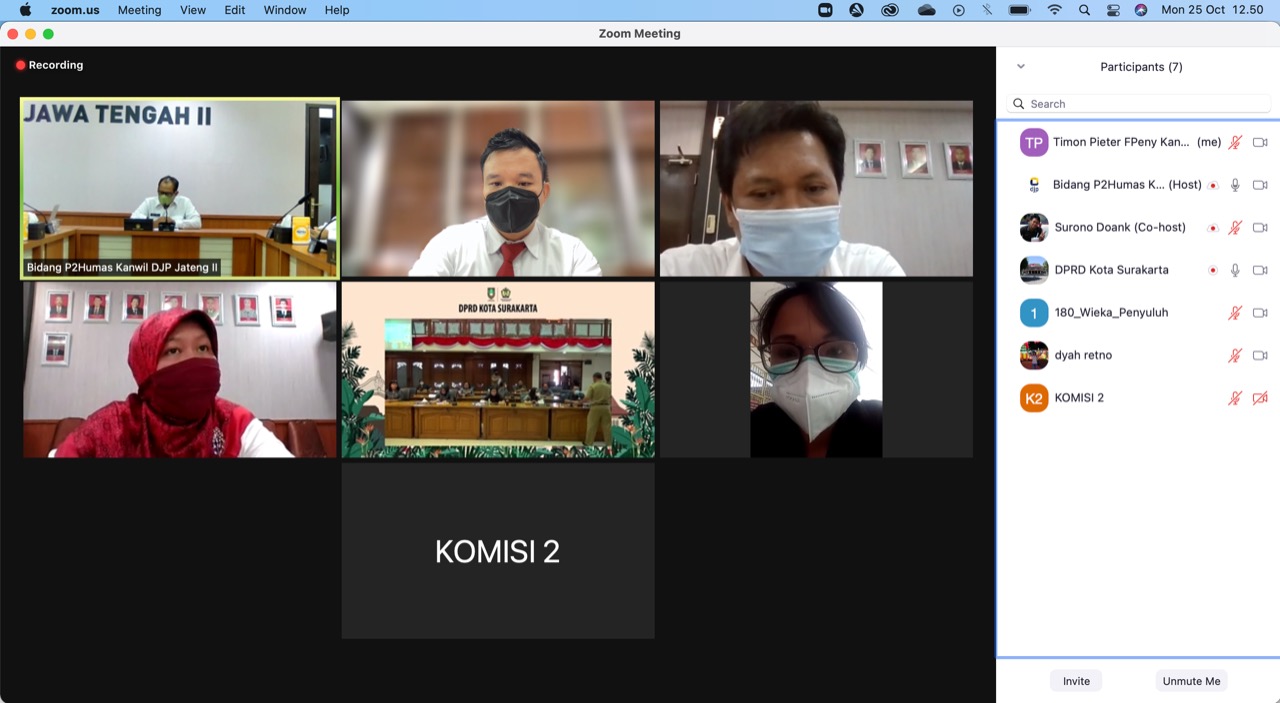
Task: Click Surono Doank (Co-host) name
Action: (x=1120, y=228)
